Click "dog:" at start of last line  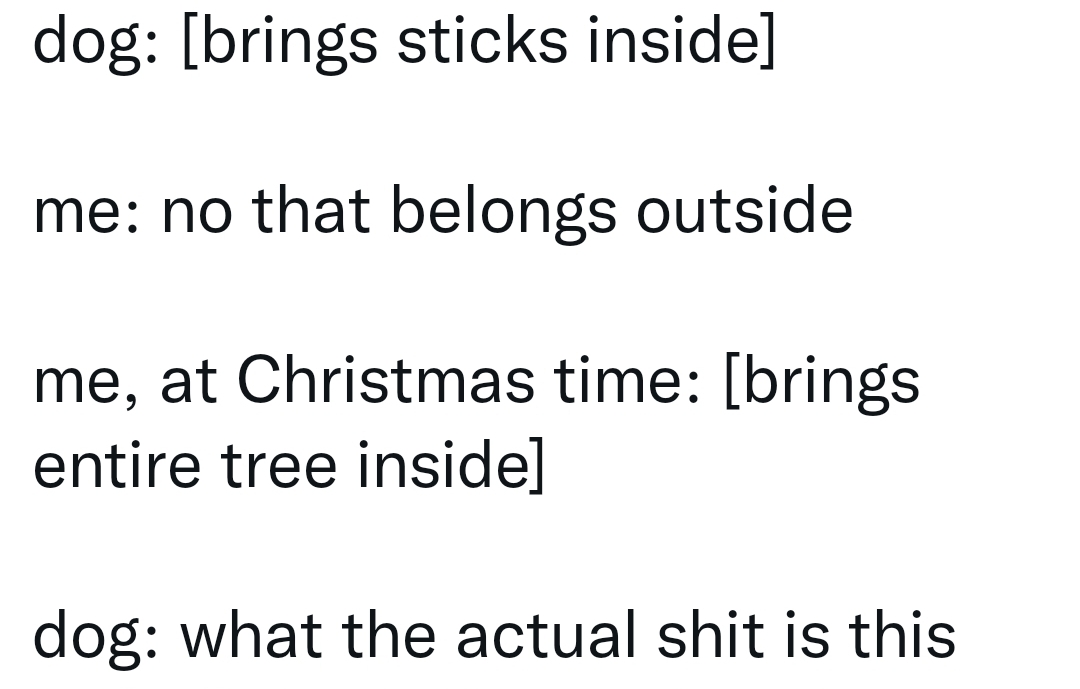click(95, 637)
